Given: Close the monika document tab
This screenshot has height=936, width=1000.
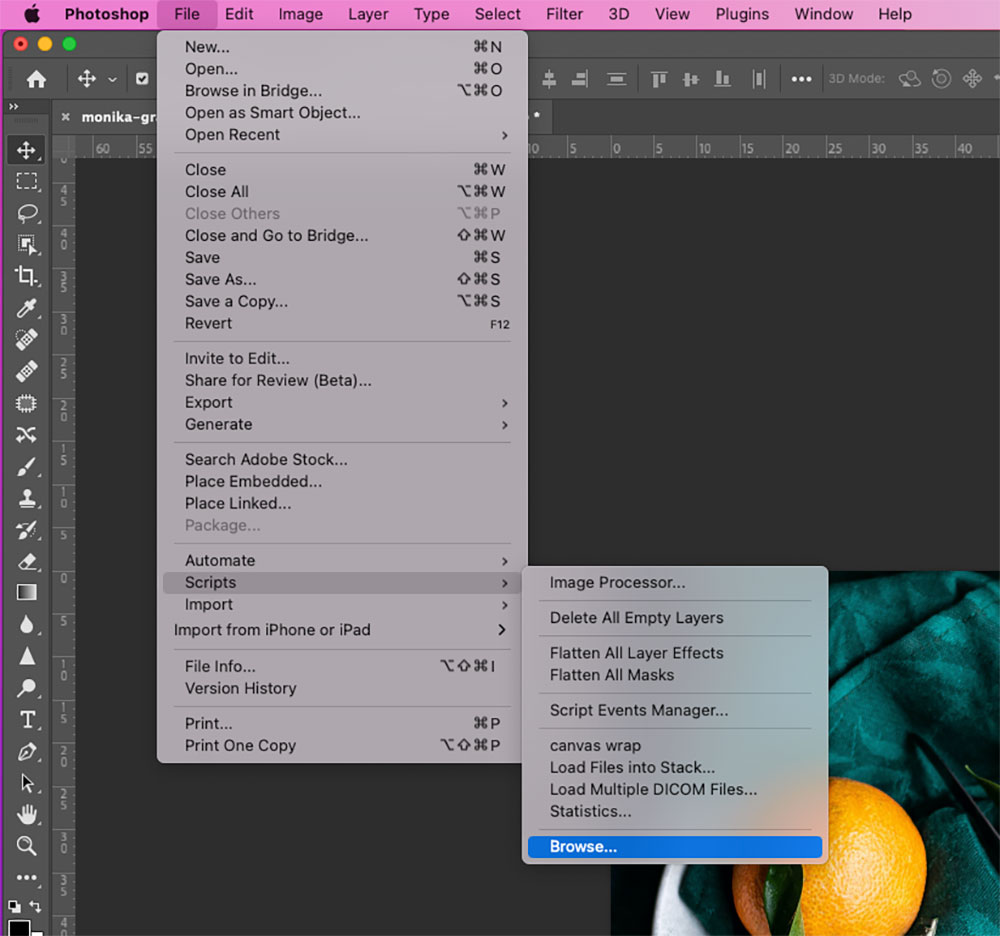Looking at the screenshot, I should point(65,117).
